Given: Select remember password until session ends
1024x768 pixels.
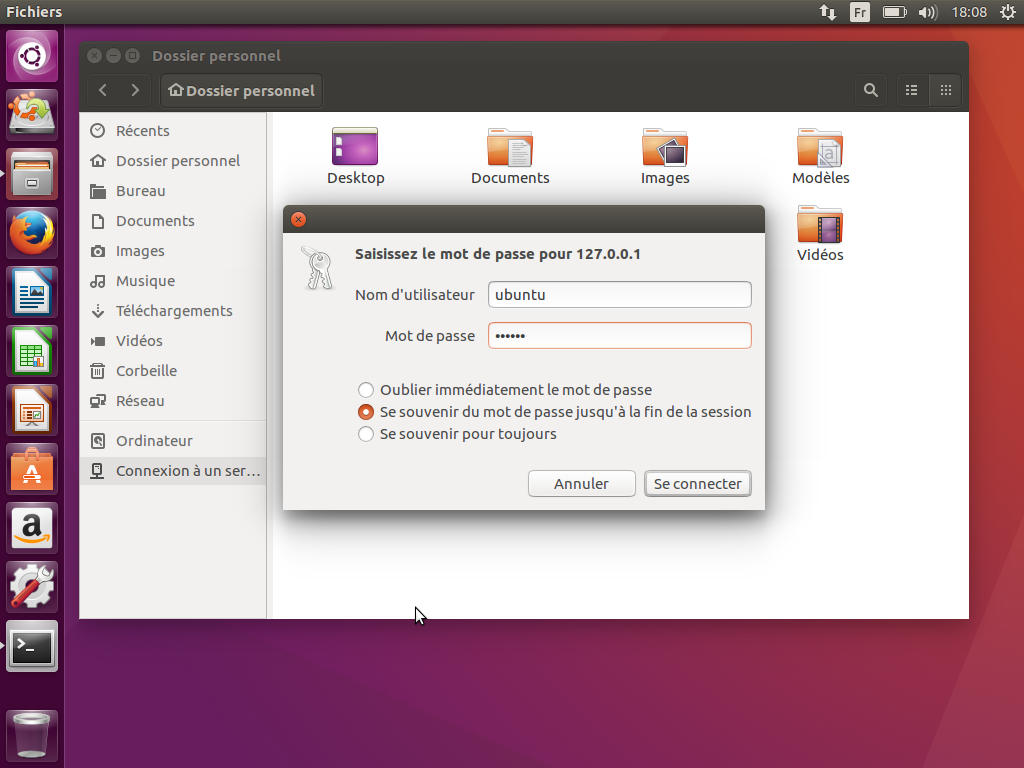Looking at the screenshot, I should click(x=366, y=412).
